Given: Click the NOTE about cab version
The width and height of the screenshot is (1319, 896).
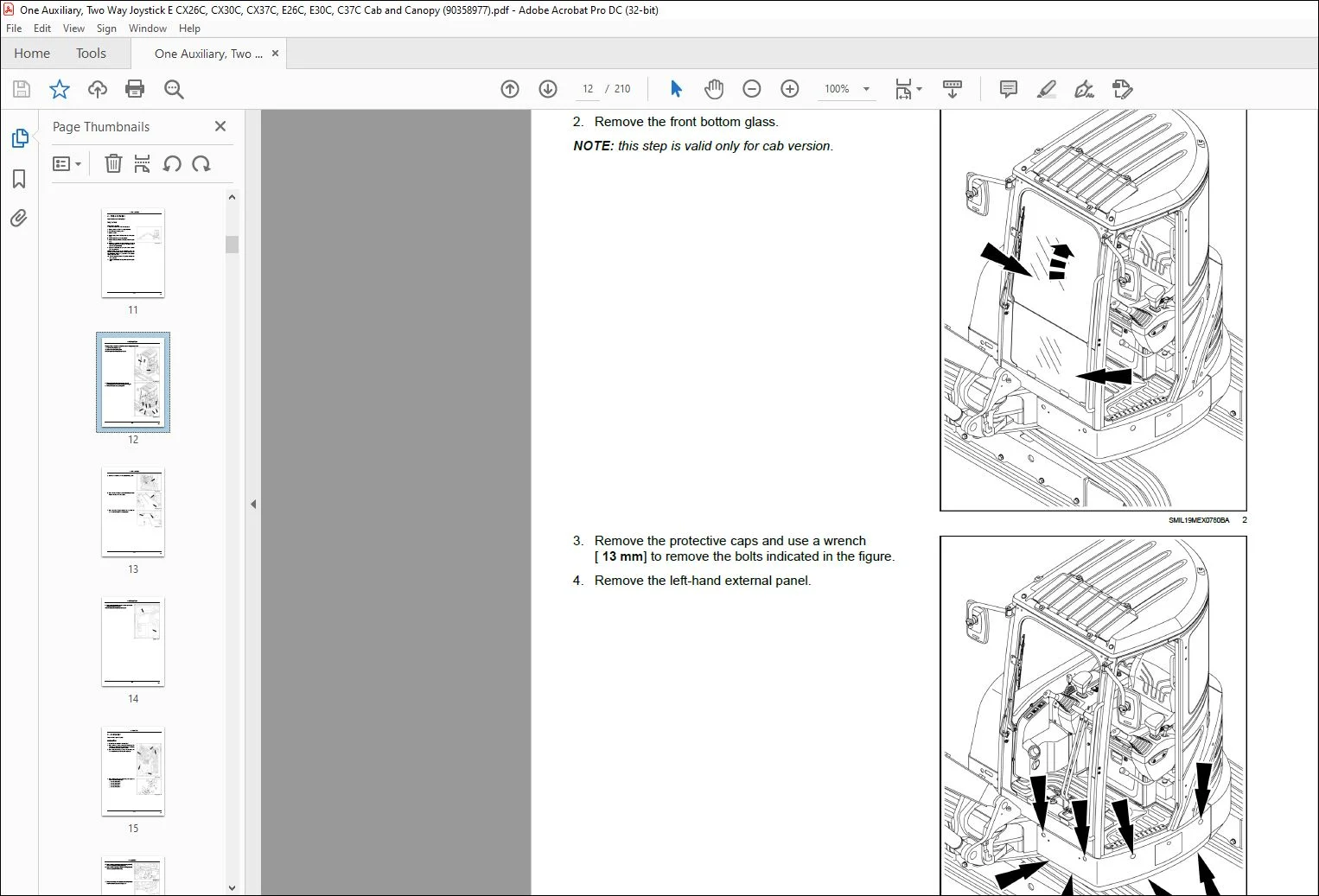Looking at the screenshot, I should tap(704, 146).
